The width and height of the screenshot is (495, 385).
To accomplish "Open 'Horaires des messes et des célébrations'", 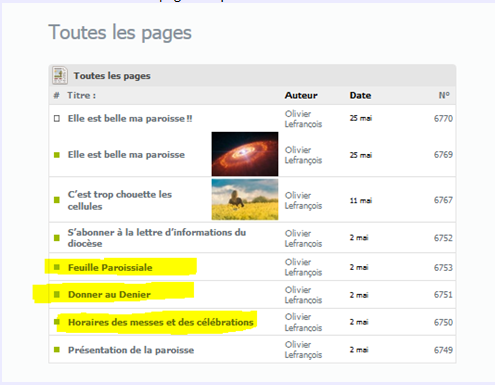I will [161, 322].
